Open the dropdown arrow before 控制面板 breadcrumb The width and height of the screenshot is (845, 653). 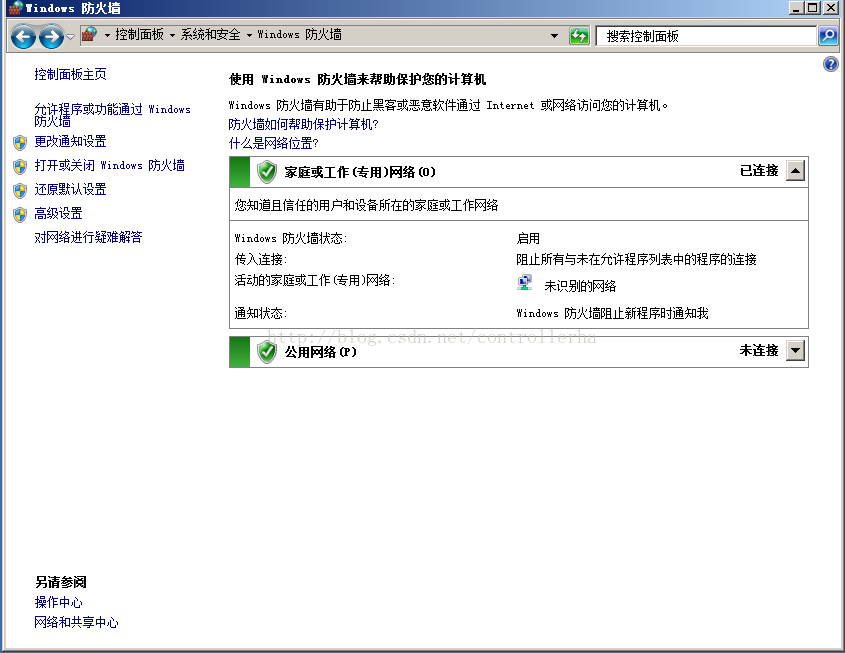(x=107, y=36)
